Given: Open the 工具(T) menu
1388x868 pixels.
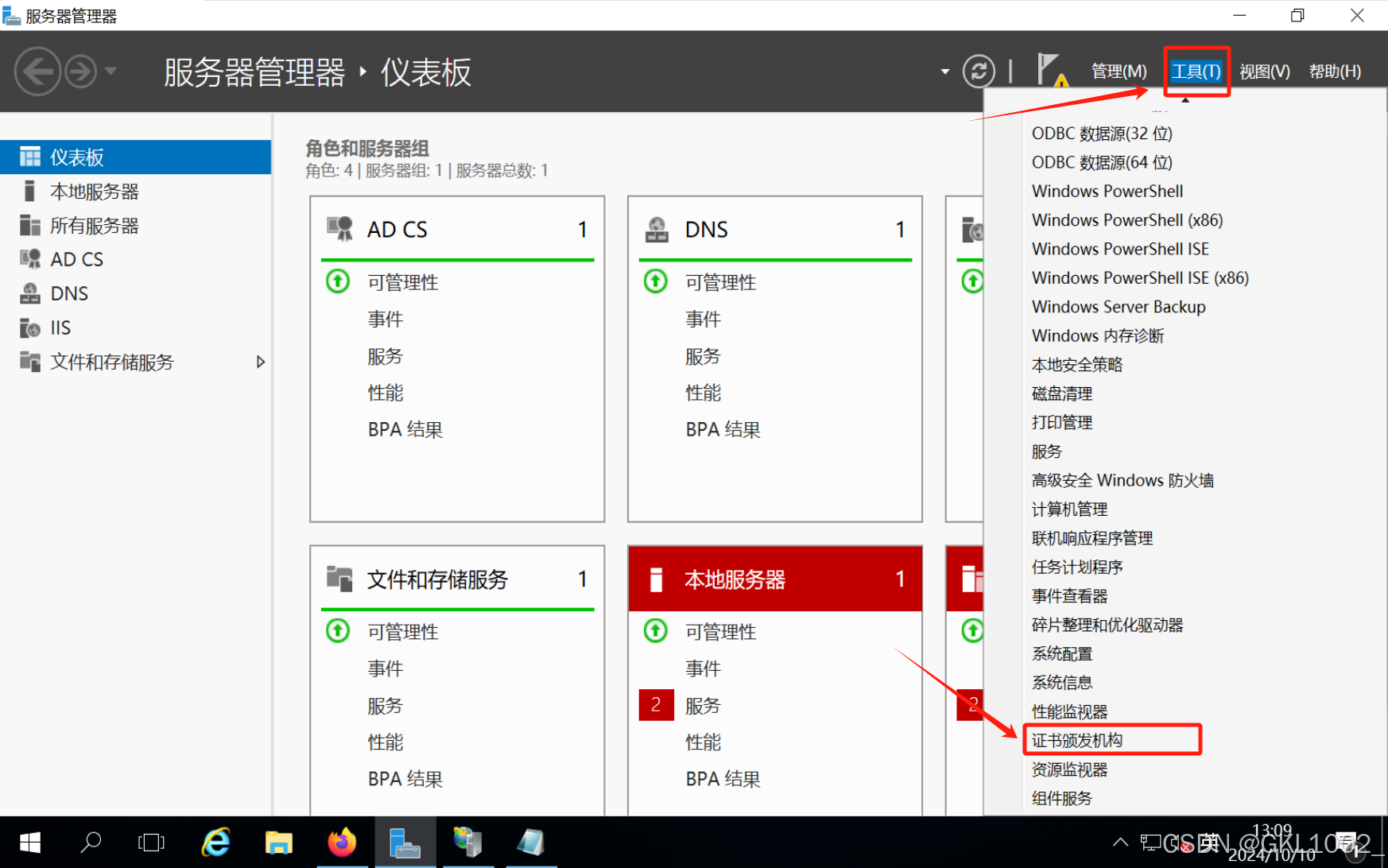Looking at the screenshot, I should pyautogui.click(x=1196, y=72).
